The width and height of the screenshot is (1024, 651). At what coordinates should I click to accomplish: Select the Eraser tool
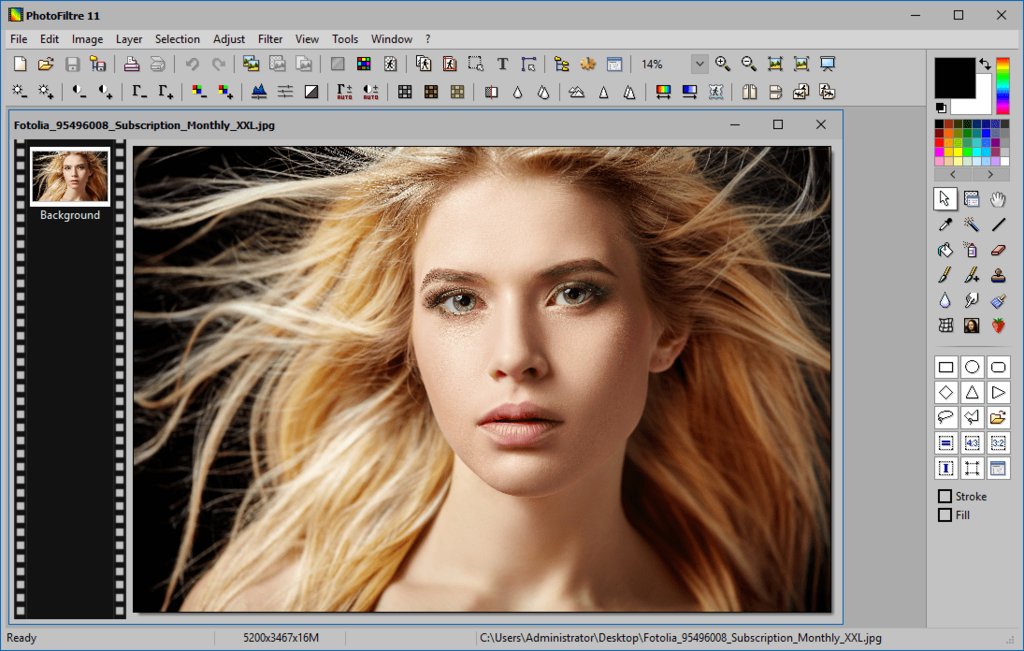[998, 250]
